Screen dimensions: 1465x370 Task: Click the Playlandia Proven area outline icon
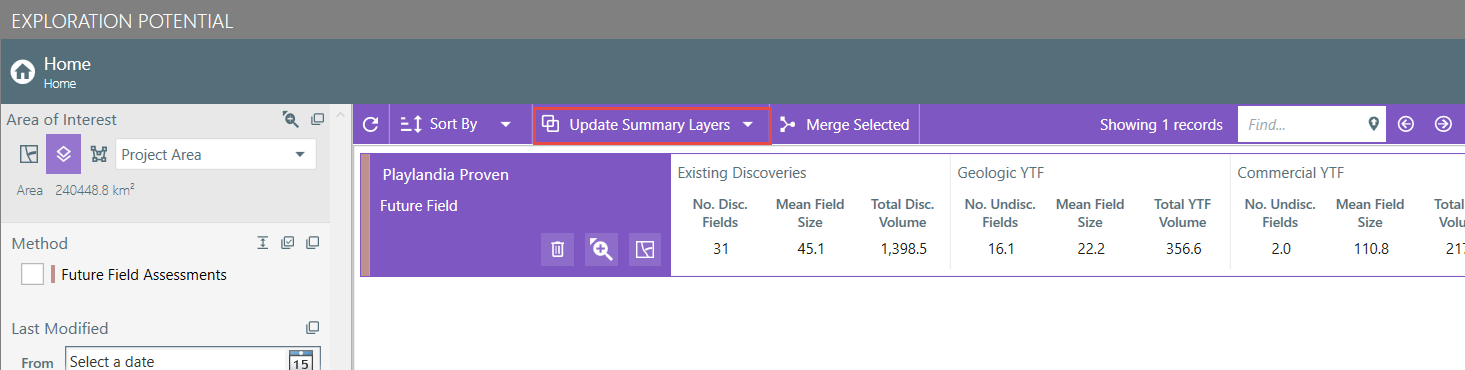[645, 249]
